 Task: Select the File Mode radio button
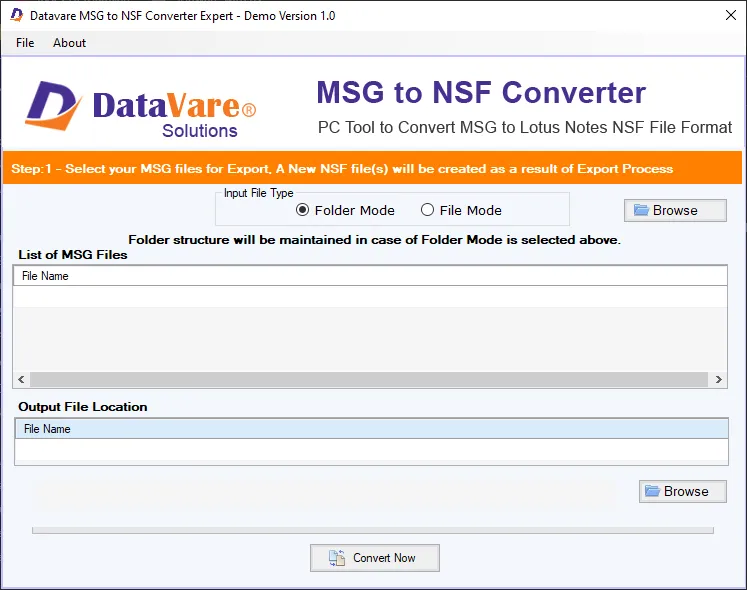point(461,210)
